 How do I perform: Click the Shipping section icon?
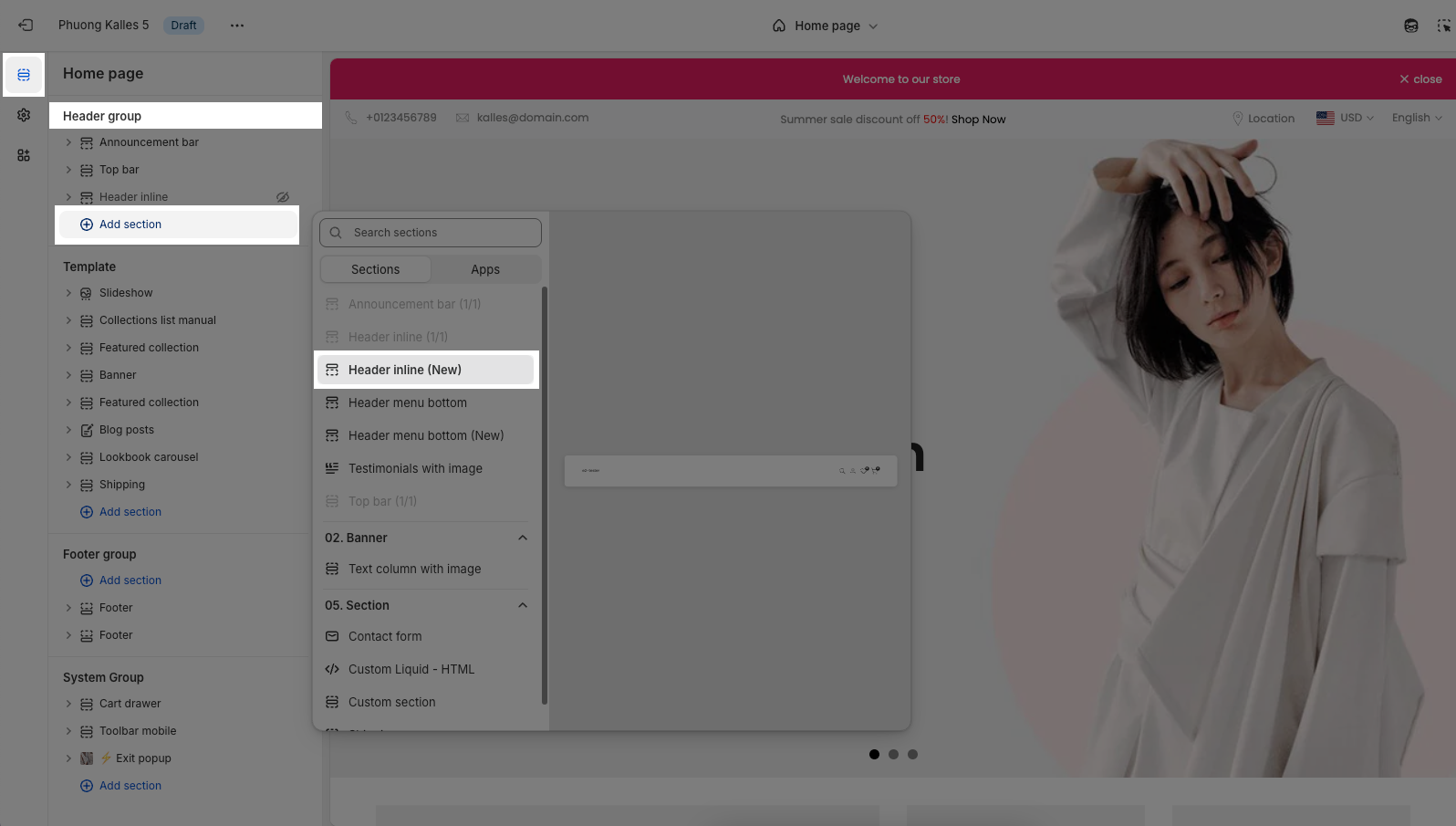(87, 485)
